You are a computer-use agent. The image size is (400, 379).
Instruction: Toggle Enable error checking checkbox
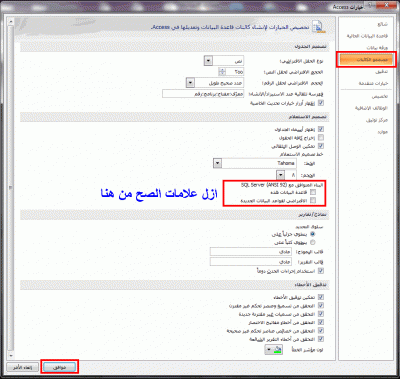coord(321,297)
